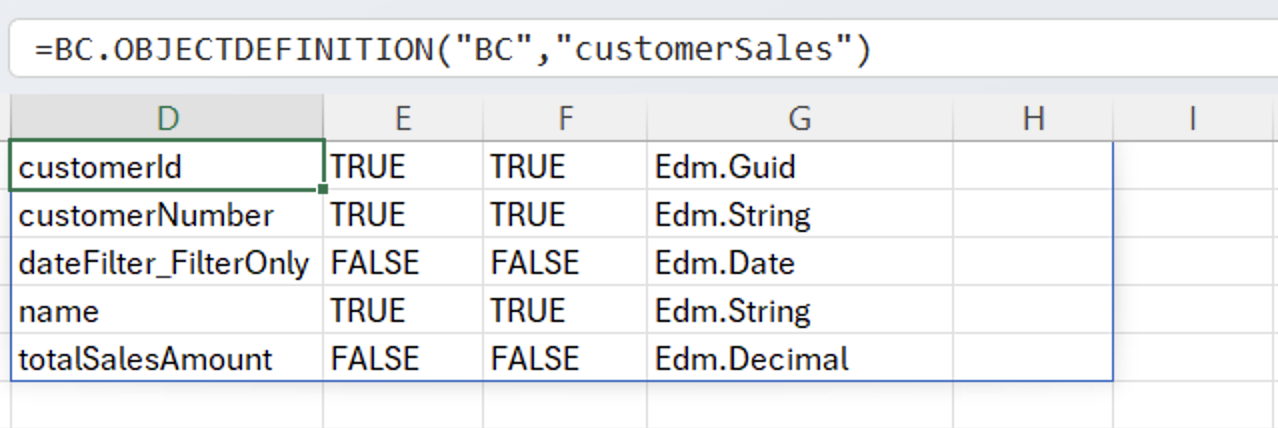The height and width of the screenshot is (428, 1278).
Task: Select the totalSalesAmount cell
Action: tap(167, 359)
